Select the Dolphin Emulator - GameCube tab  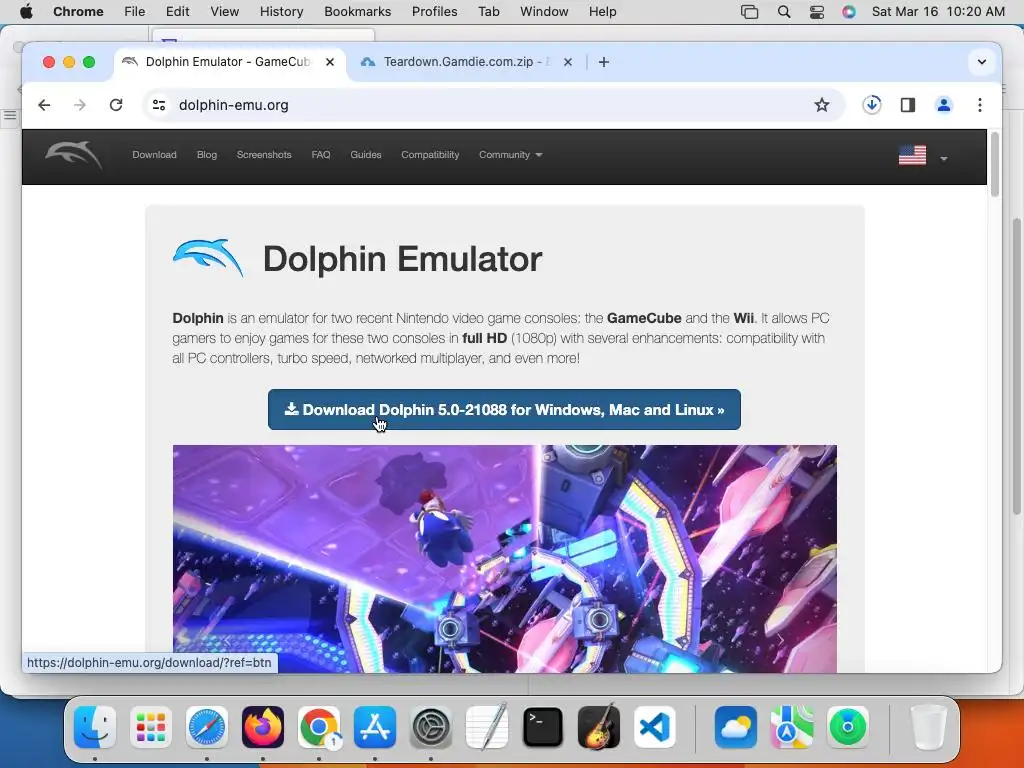click(230, 62)
